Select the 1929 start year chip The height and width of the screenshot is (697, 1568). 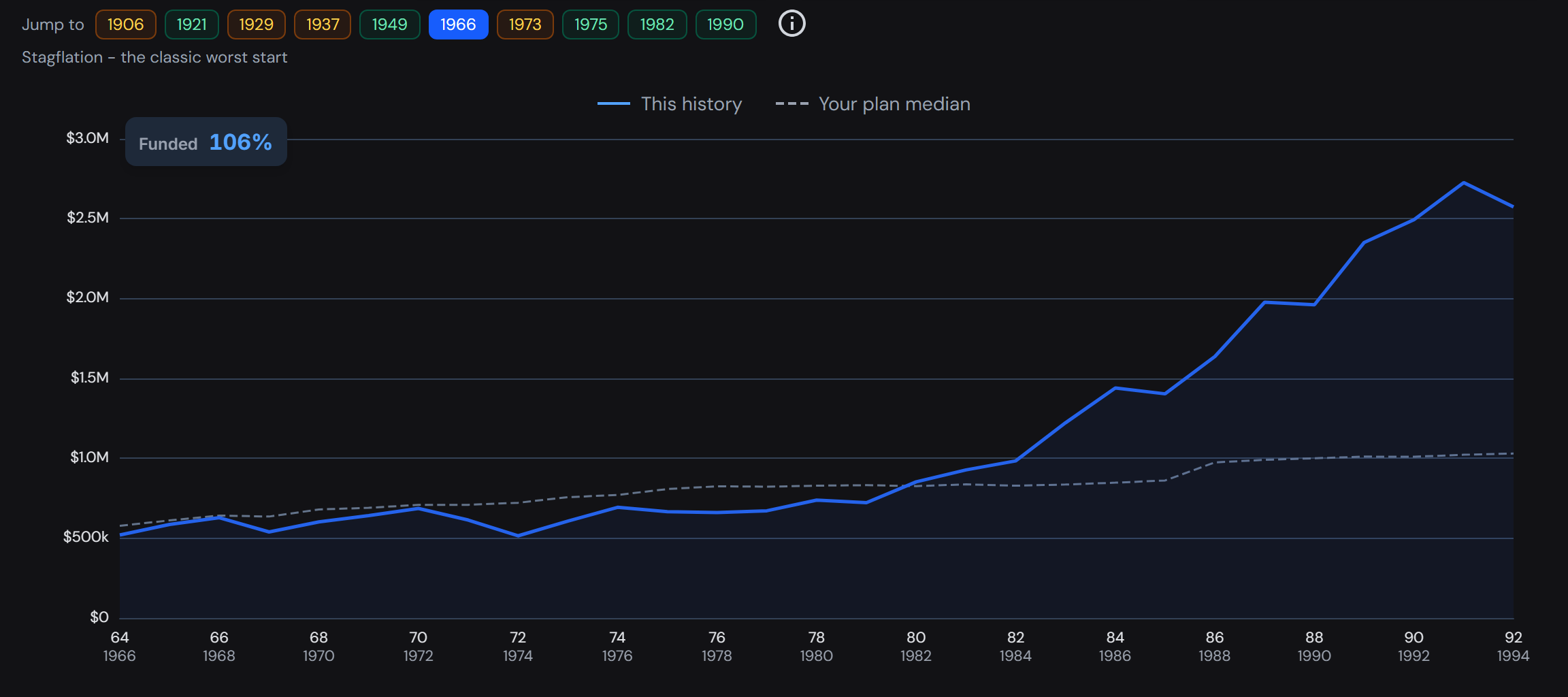(x=257, y=25)
